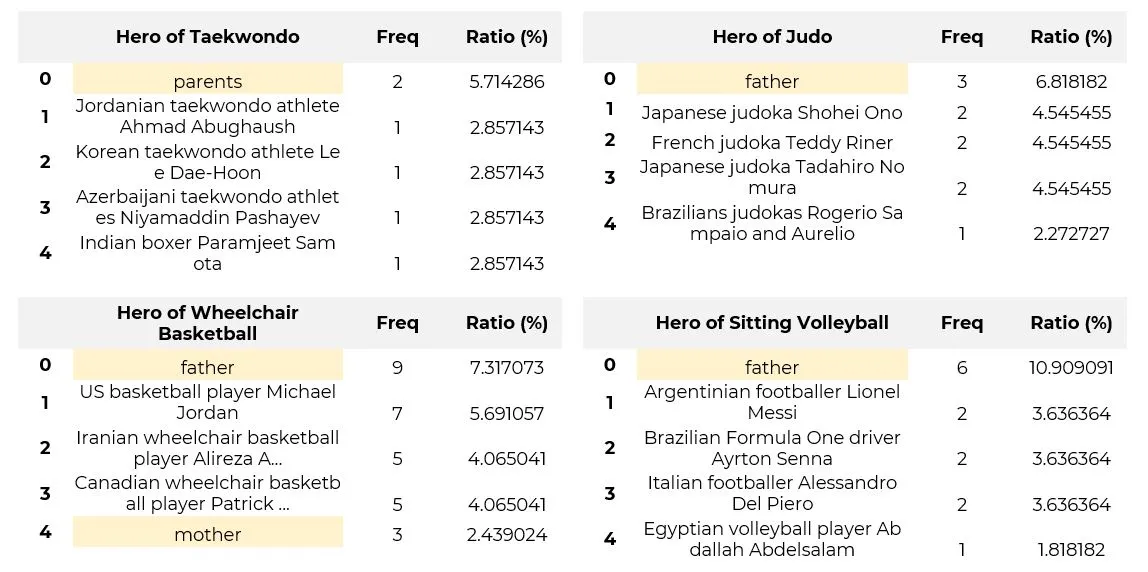Click the highlighted 'mother' cell in Wheelchair Basketball
The width and height of the screenshot is (1148, 572).
coord(207,534)
